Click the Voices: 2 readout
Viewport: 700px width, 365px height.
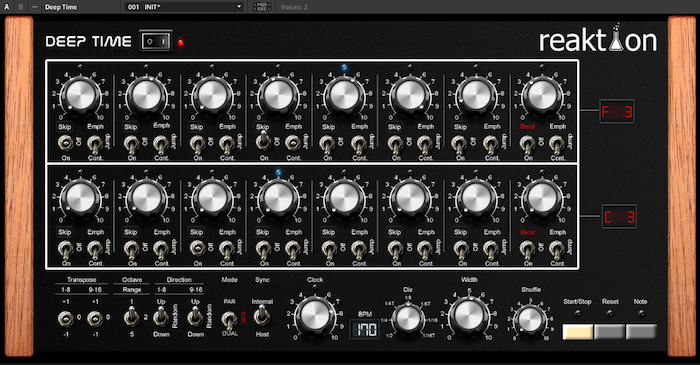click(294, 7)
